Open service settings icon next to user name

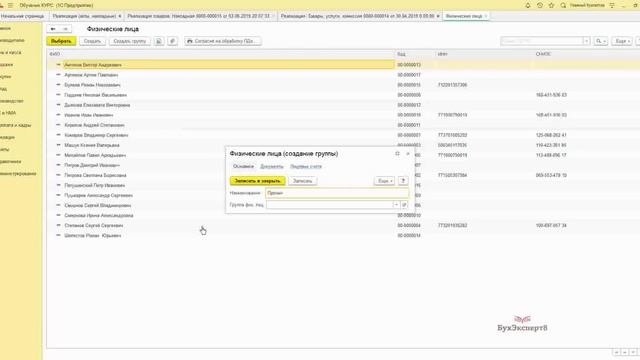pyautogui.click(x=612, y=5)
